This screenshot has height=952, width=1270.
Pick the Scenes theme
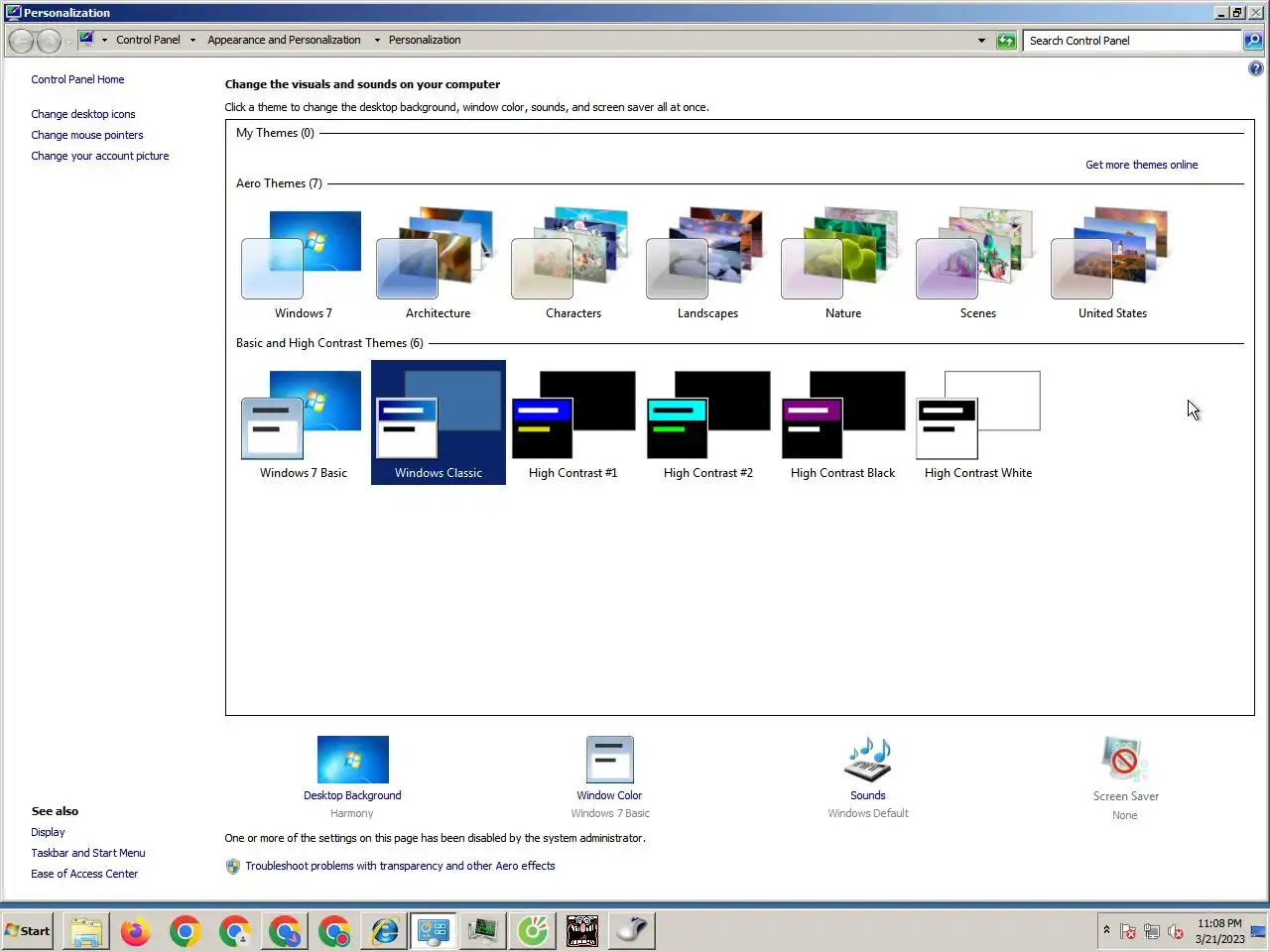pyautogui.click(x=977, y=264)
